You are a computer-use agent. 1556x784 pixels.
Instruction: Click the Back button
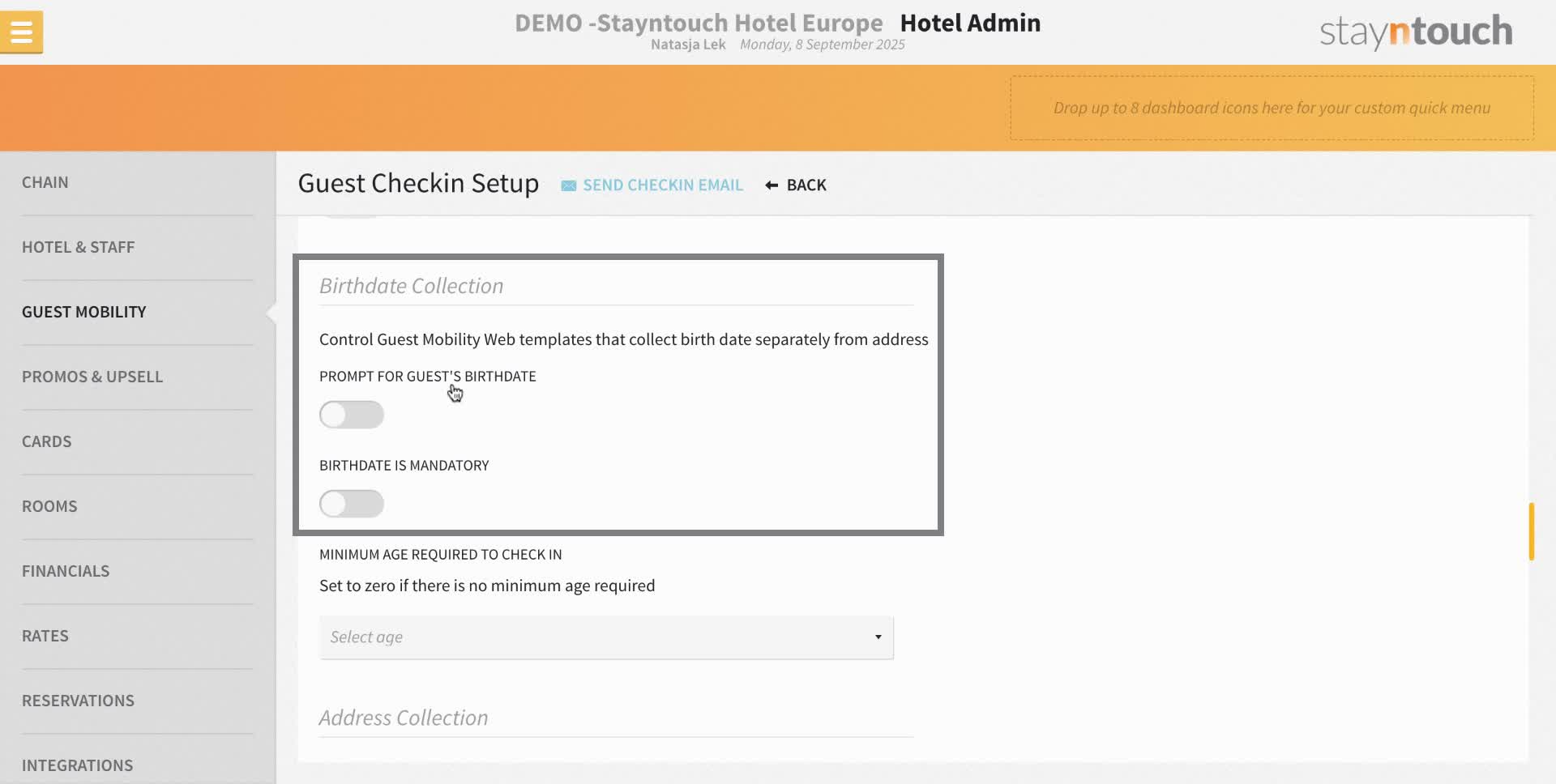pyautogui.click(x=806, y=185)
